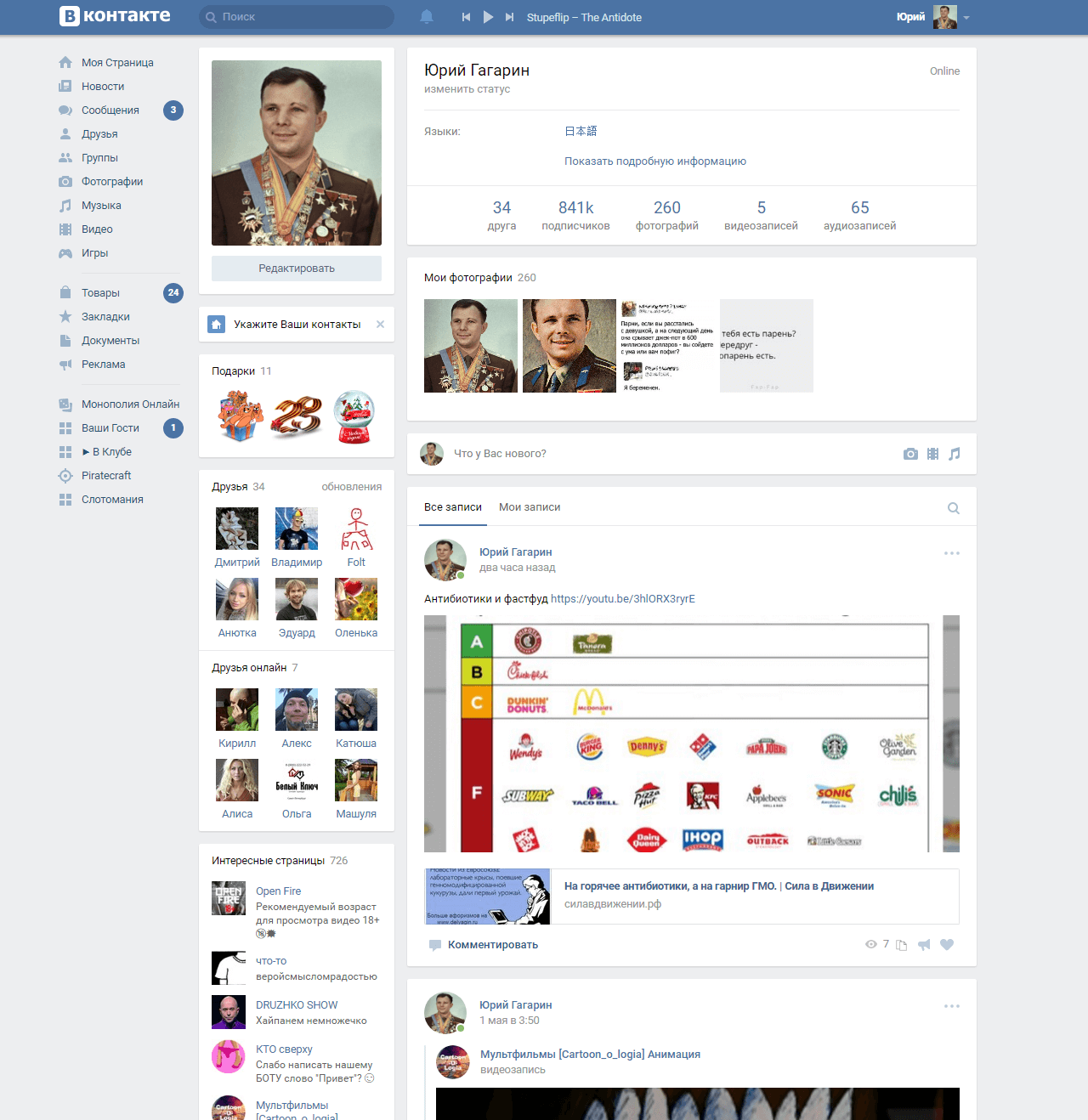
Task: Open online friend Кирилл's avatar
Action: (x=237, y=710)
